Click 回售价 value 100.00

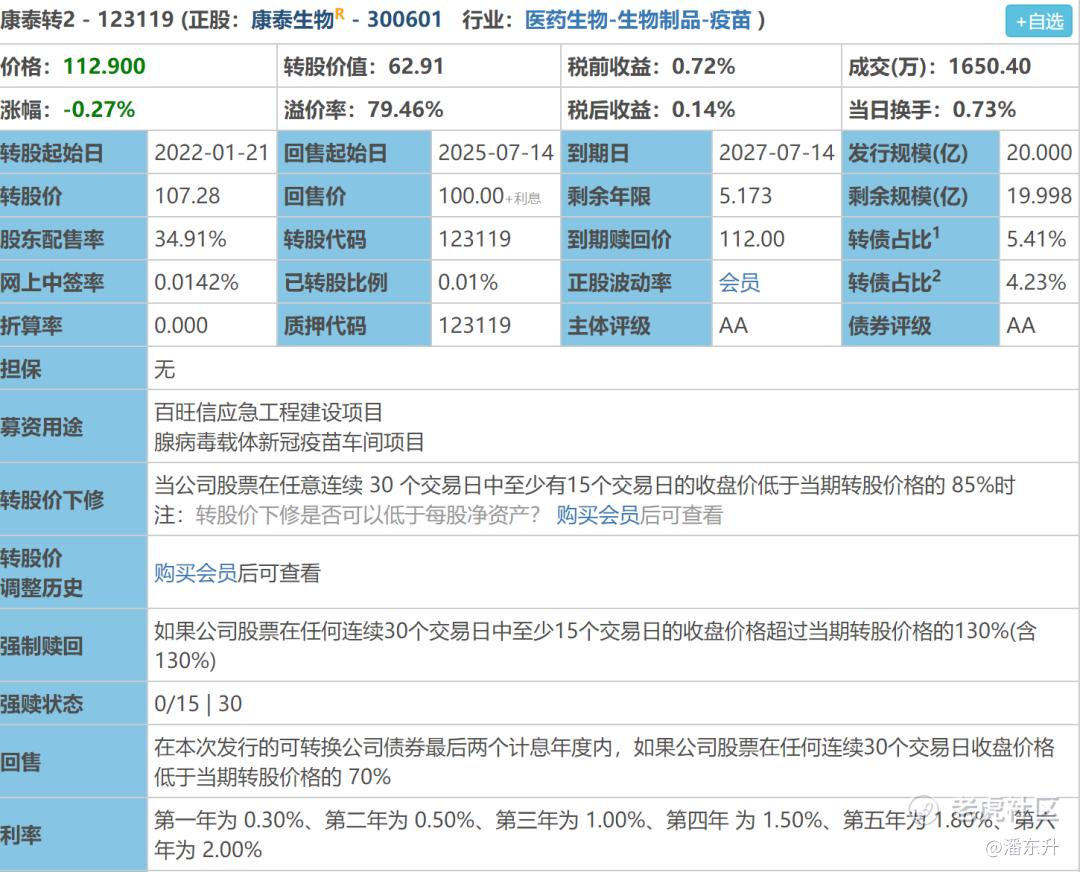(x=472, y=196)
